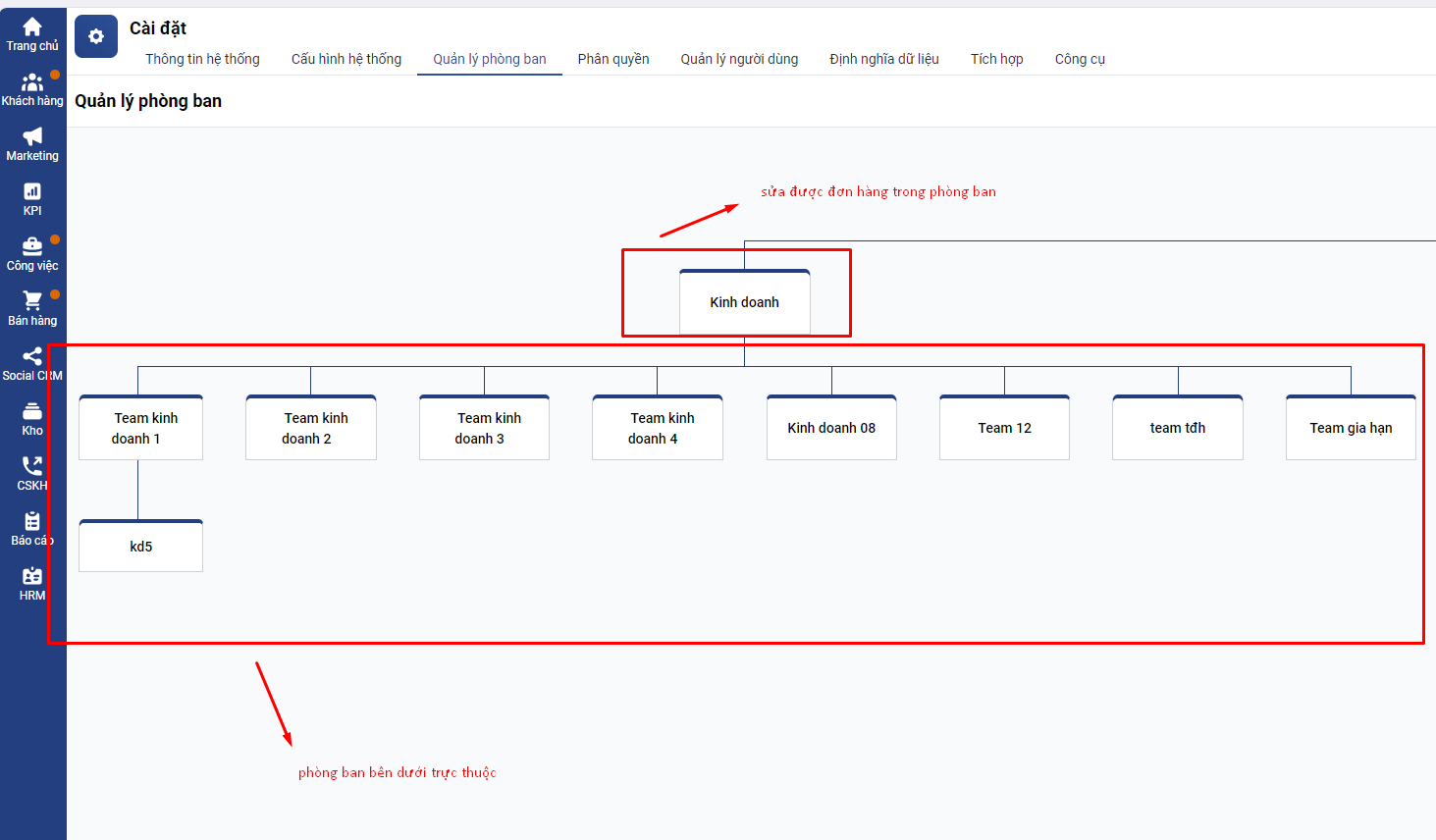This screenshot has height=840, width=1436.
Task: Select the kd5 sub-department node
Action: click(140, 547)
